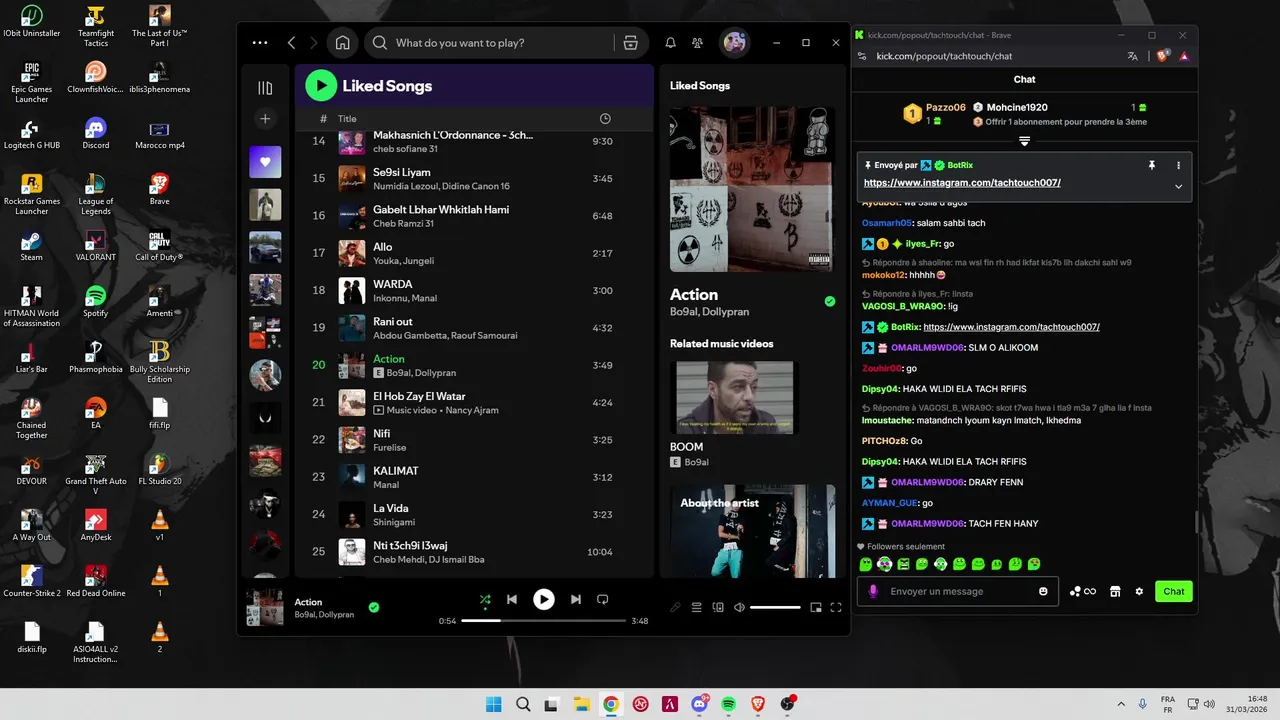Open the Spotify queue

(697, 607)
